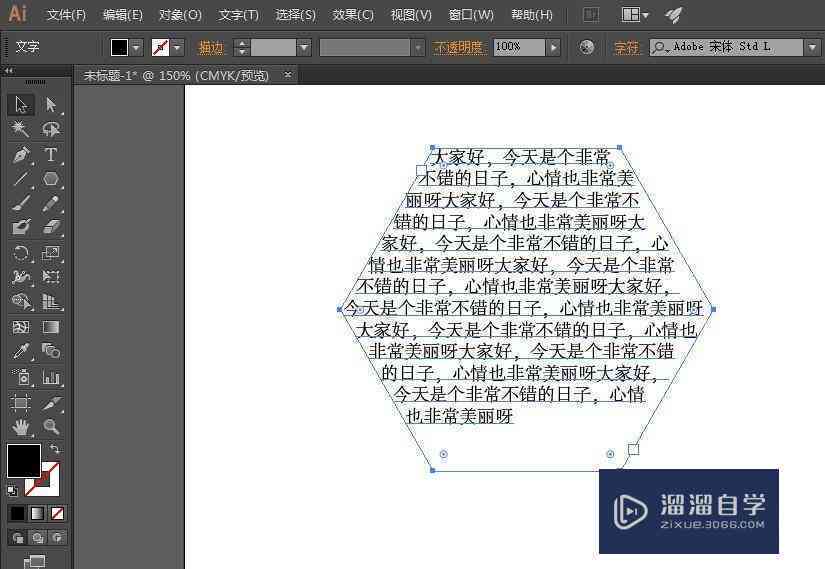
Task: Reset default fill and stroke
Action: 12,491
